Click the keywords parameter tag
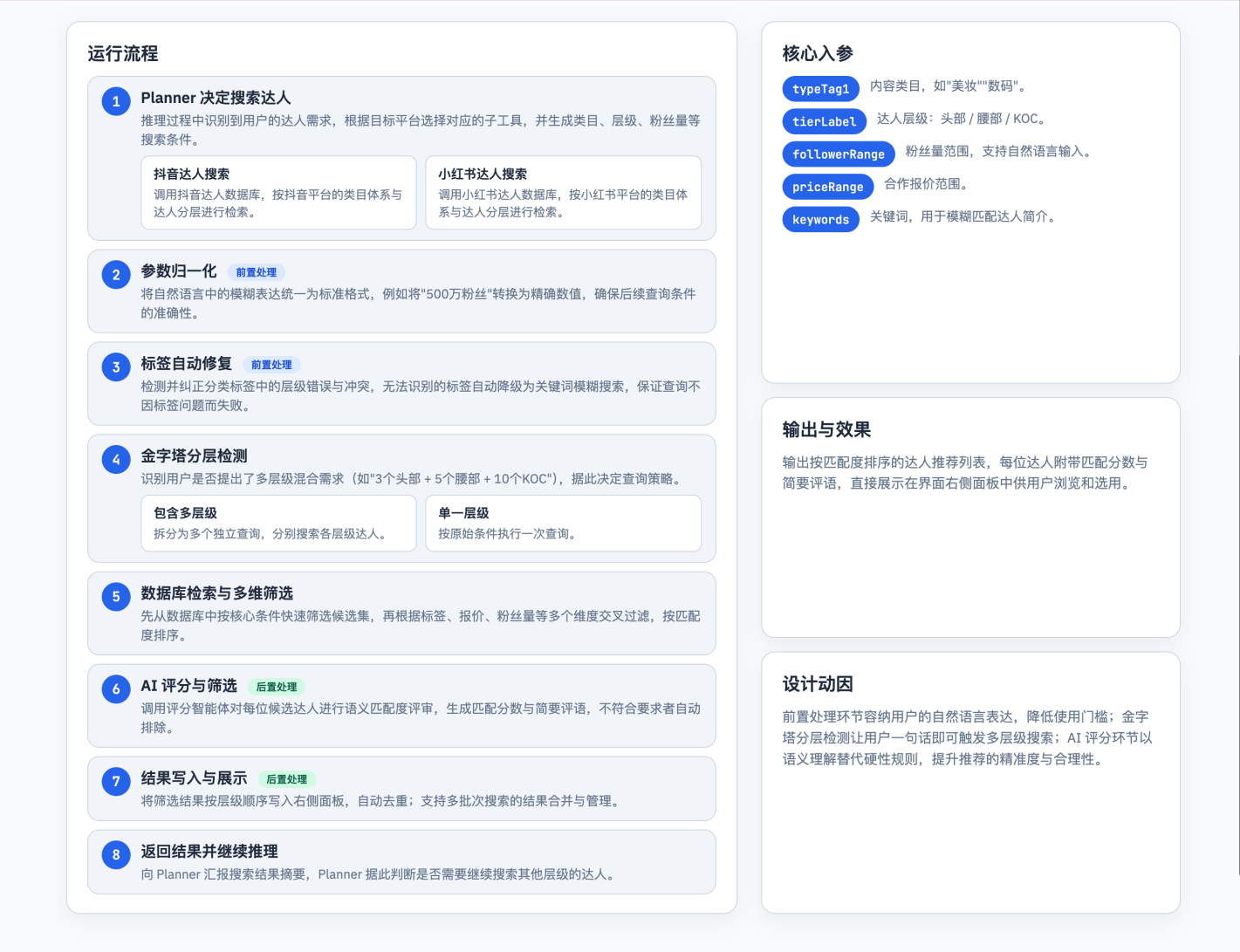The height and width of the screenshot is (952, 1240). coord(820,219)
